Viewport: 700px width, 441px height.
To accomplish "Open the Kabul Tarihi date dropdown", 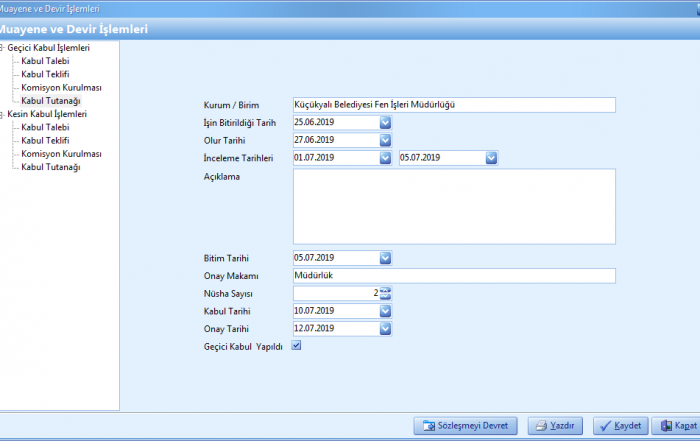I will tap(386, 311).
